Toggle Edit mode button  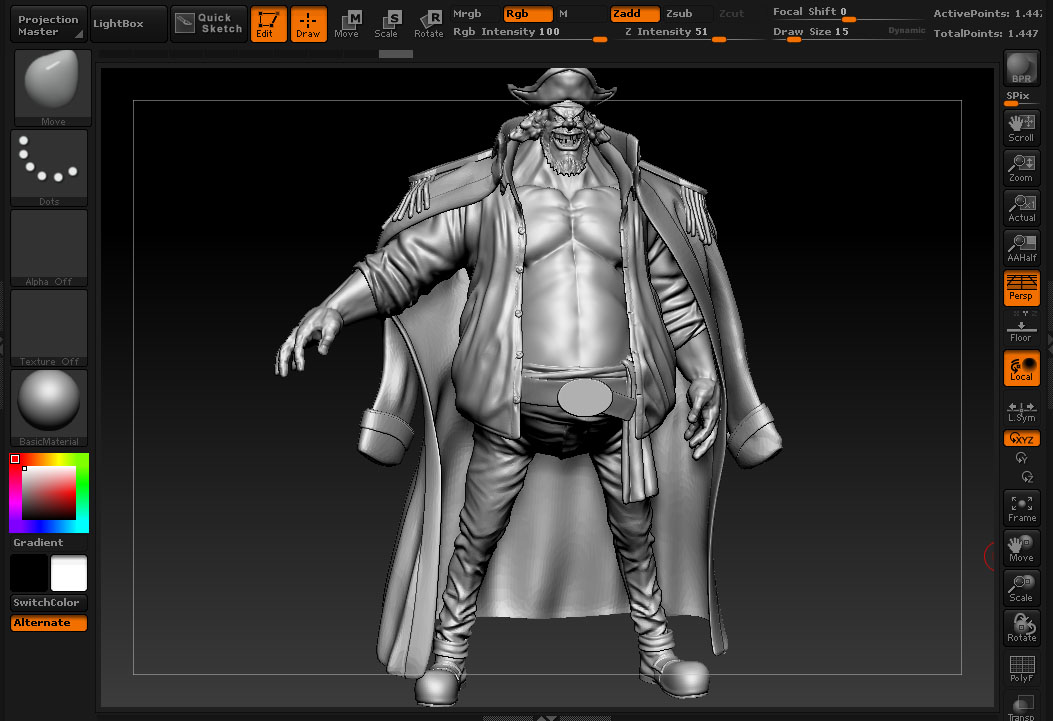(268, 24)
